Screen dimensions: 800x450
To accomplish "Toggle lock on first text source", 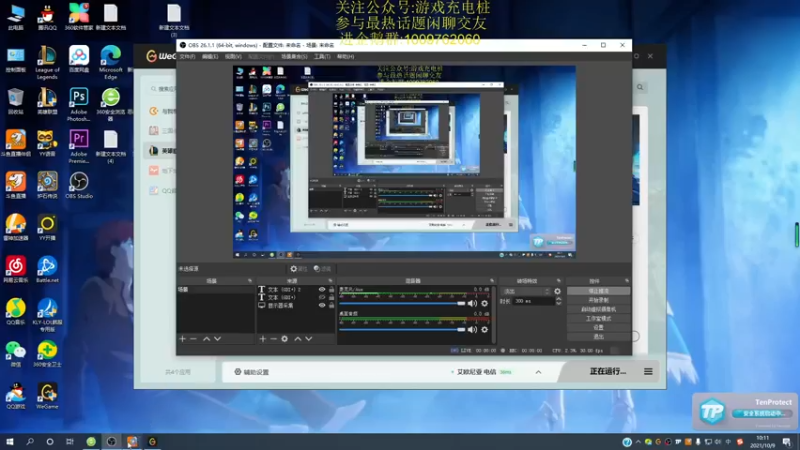I will coord(332,289).
